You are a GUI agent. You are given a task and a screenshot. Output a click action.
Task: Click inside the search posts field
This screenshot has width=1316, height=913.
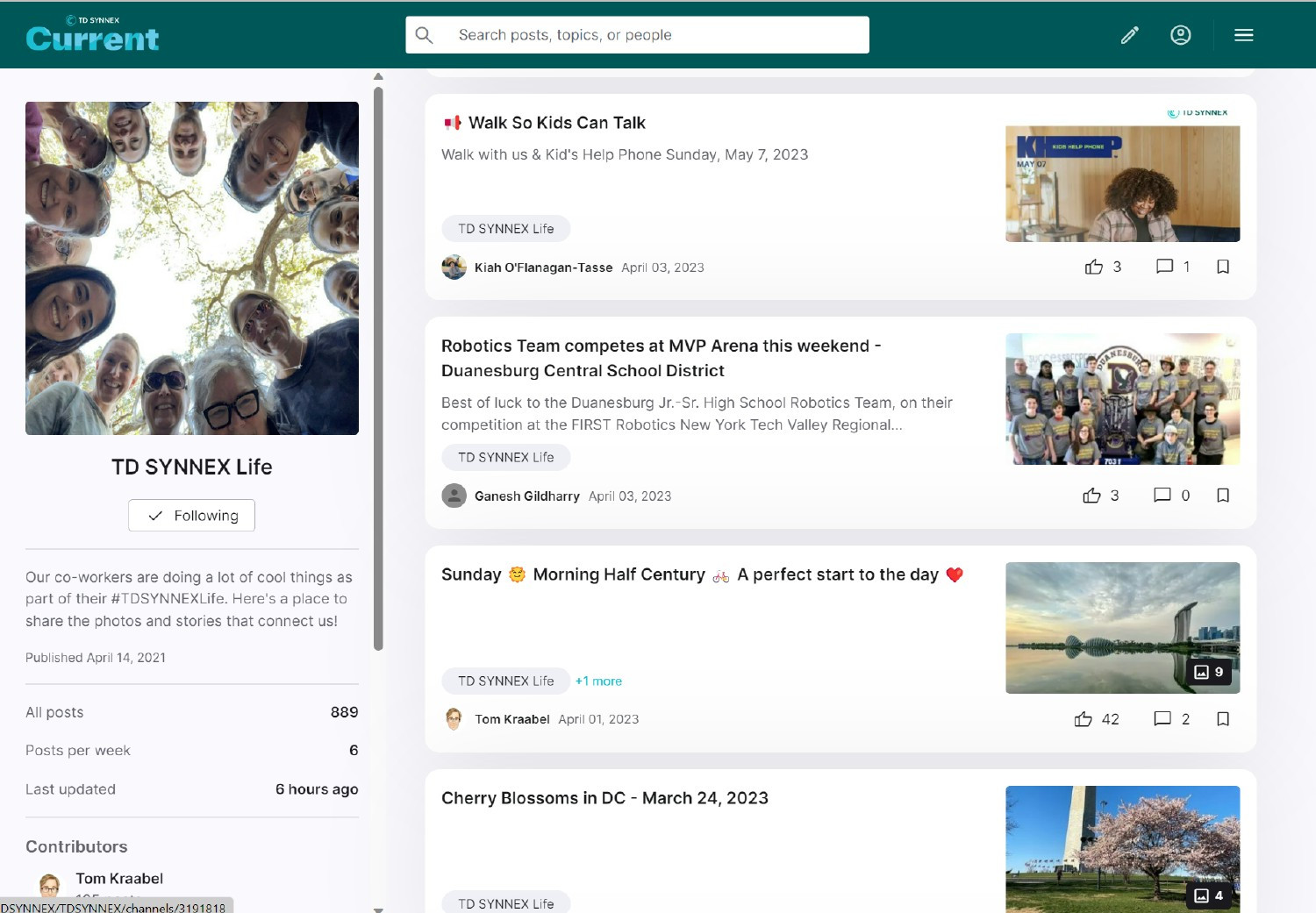pos(638,35)
